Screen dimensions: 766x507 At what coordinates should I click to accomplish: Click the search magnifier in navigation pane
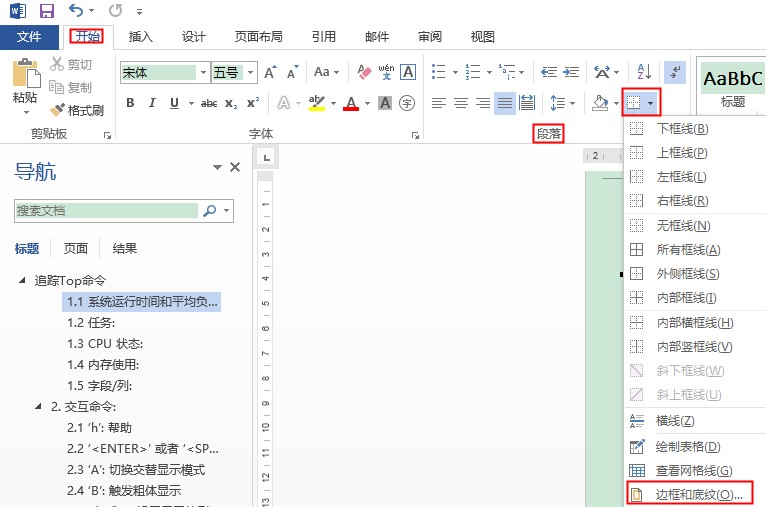tap(210, 211)
